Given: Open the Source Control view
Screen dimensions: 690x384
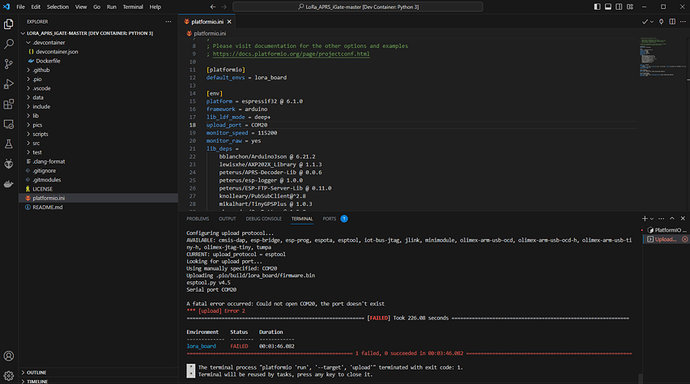Looking at the screenshot, I should click(9, 64).
